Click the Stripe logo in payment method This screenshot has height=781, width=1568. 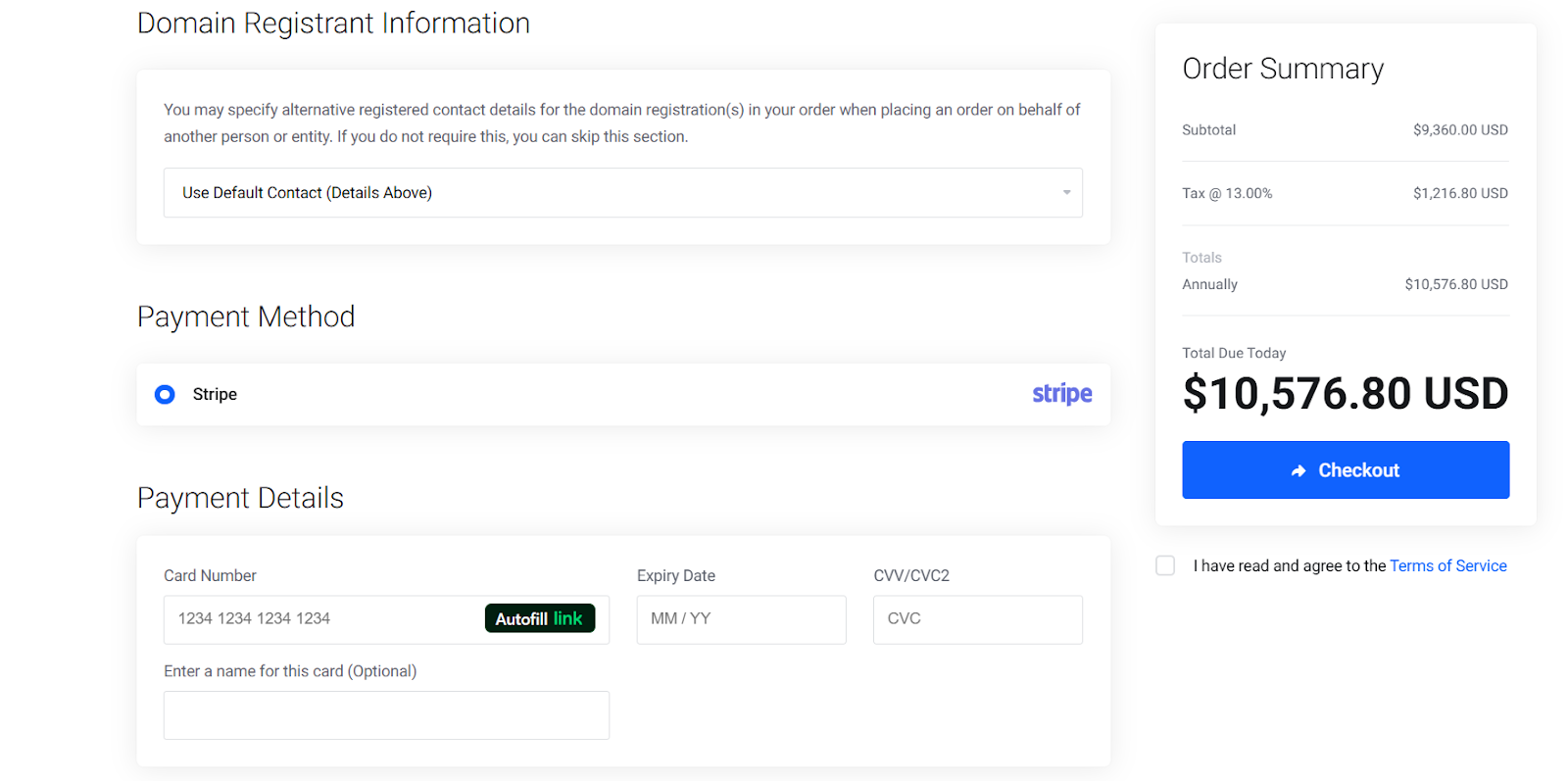(1062, 394)
